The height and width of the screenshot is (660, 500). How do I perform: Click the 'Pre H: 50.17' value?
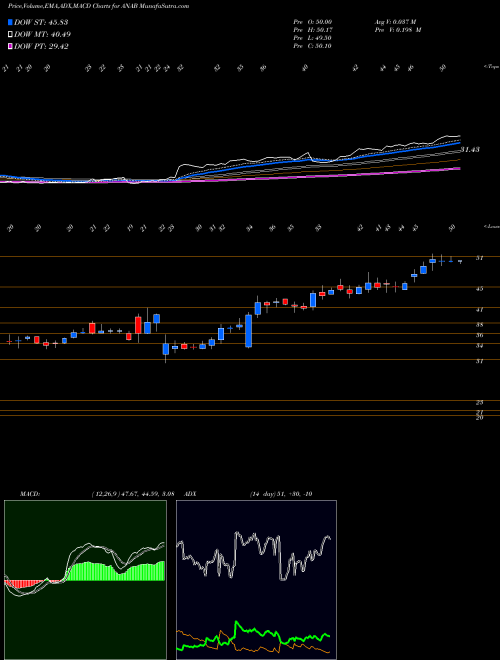click(312, 30)
